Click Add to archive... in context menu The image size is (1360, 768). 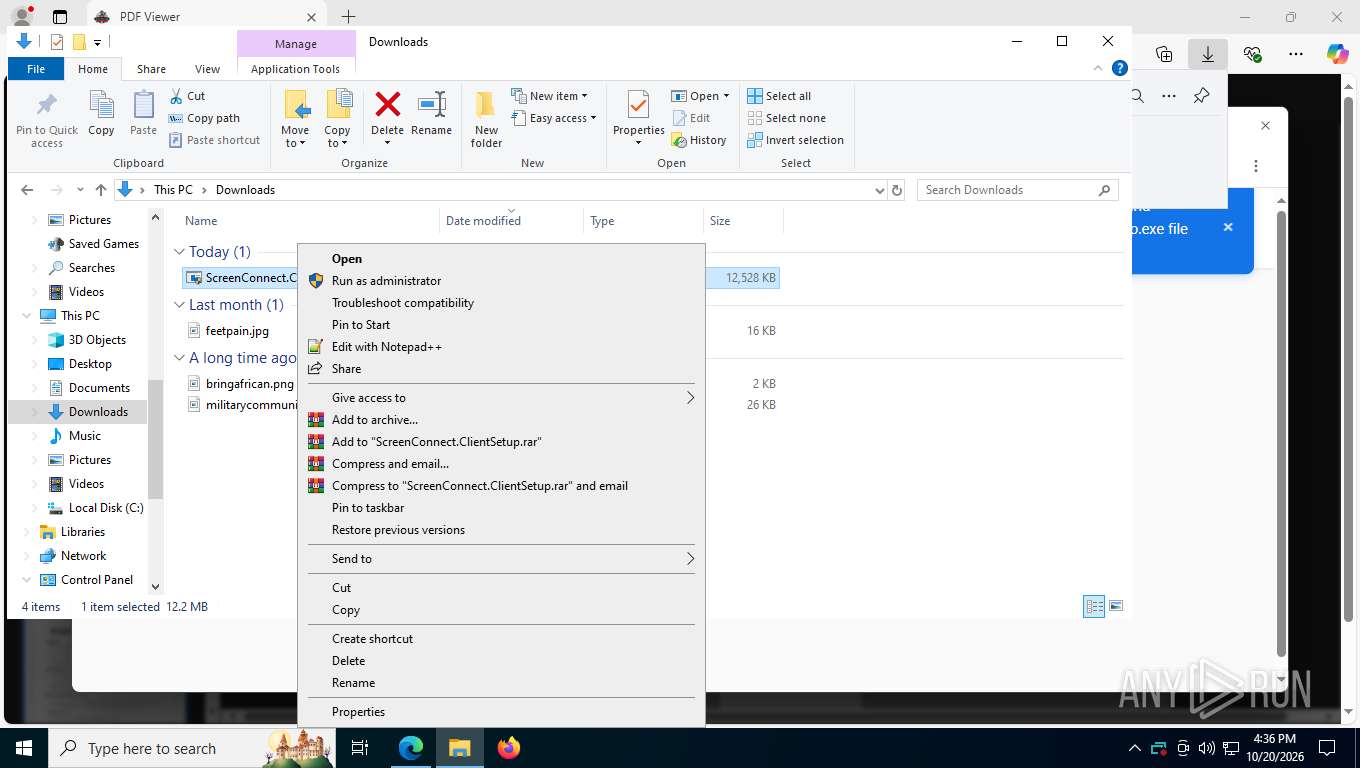click(x=375, y=420)
